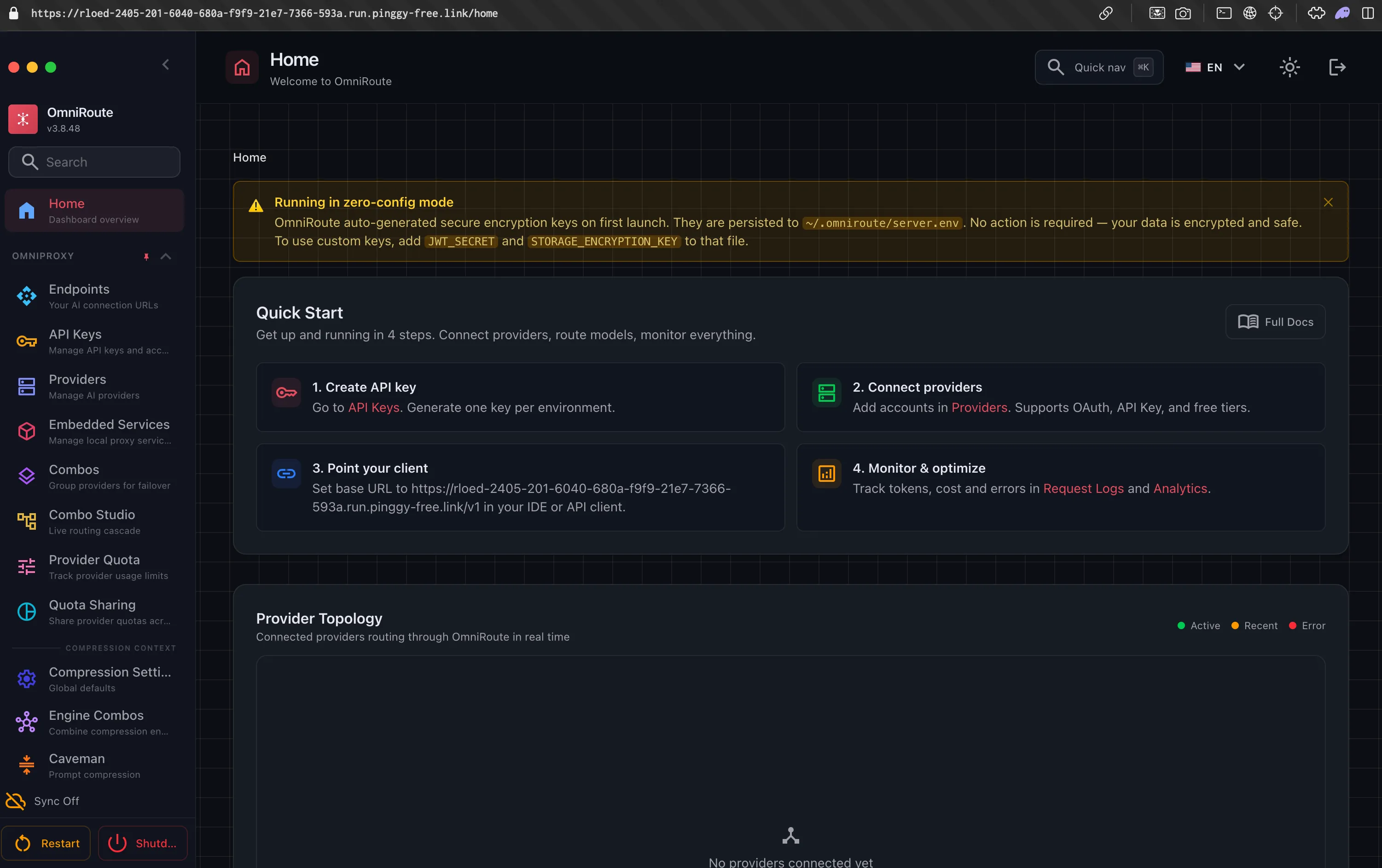This screenshot has width=1382, height=868.
Task: Click the Shutdown button
Action: 142,843
